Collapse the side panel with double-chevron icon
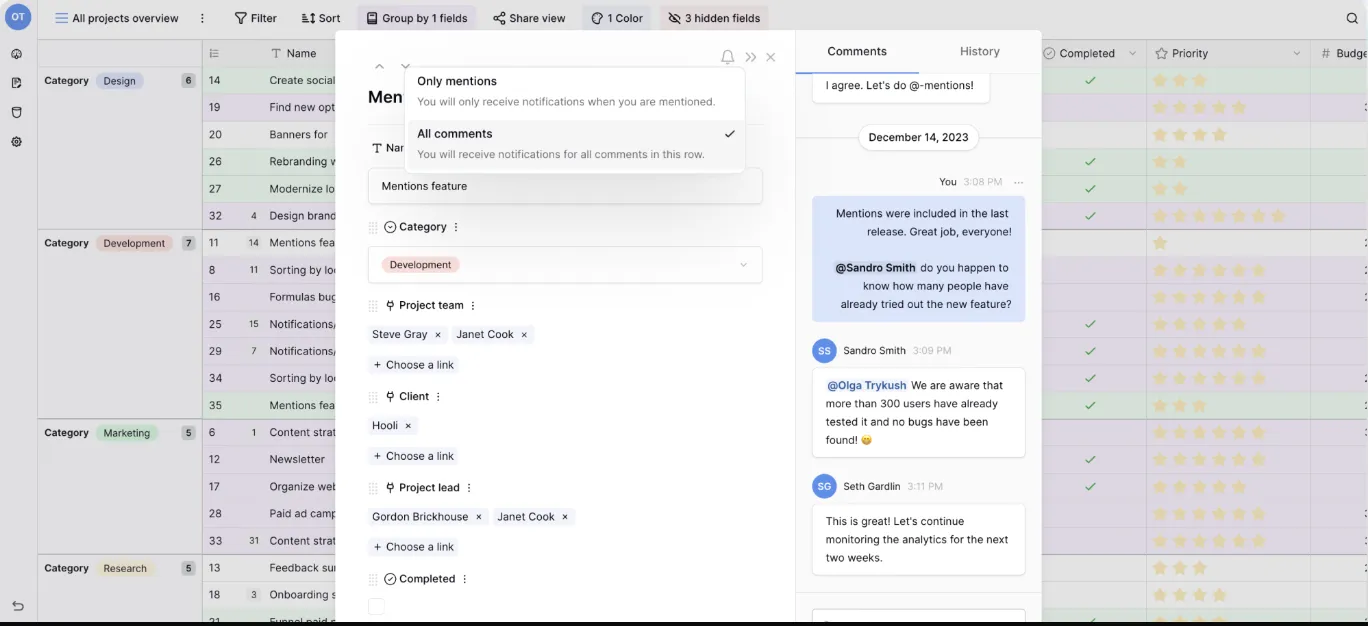Screen dimensions: 1368x626 click(x=751, y=58)
